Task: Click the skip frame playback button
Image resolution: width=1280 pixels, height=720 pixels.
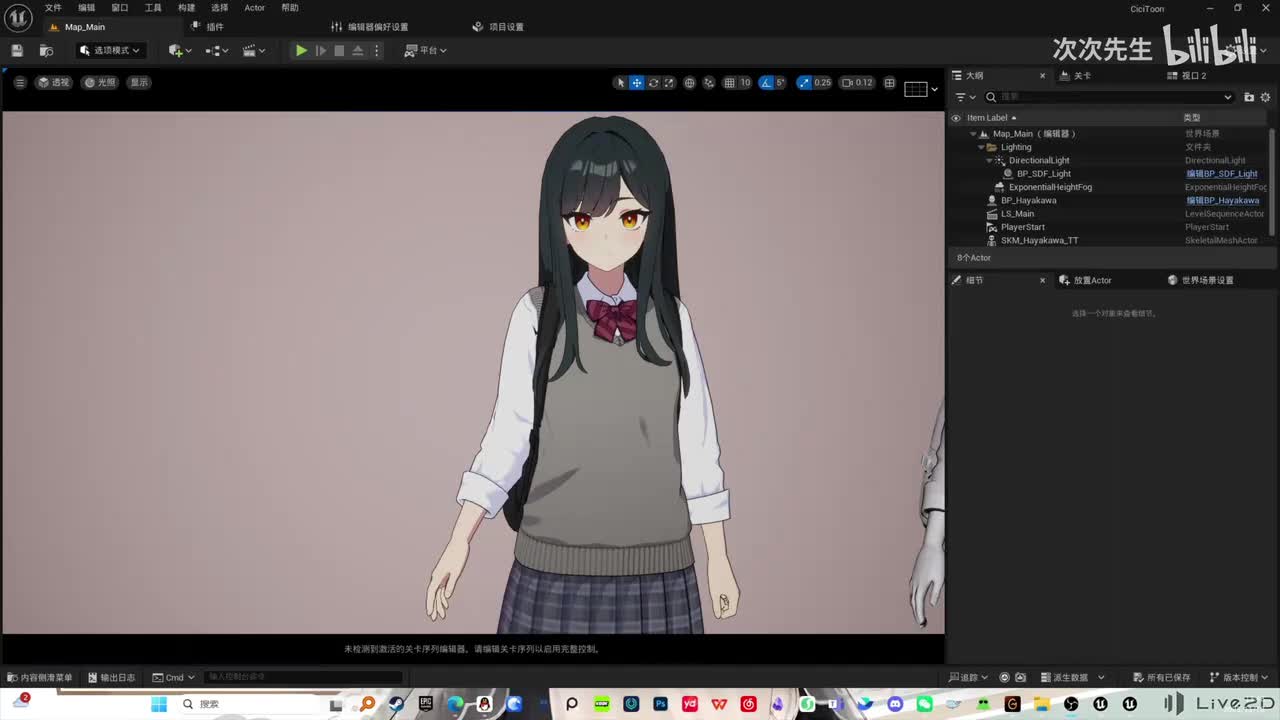Action: [x=320, y=50]
